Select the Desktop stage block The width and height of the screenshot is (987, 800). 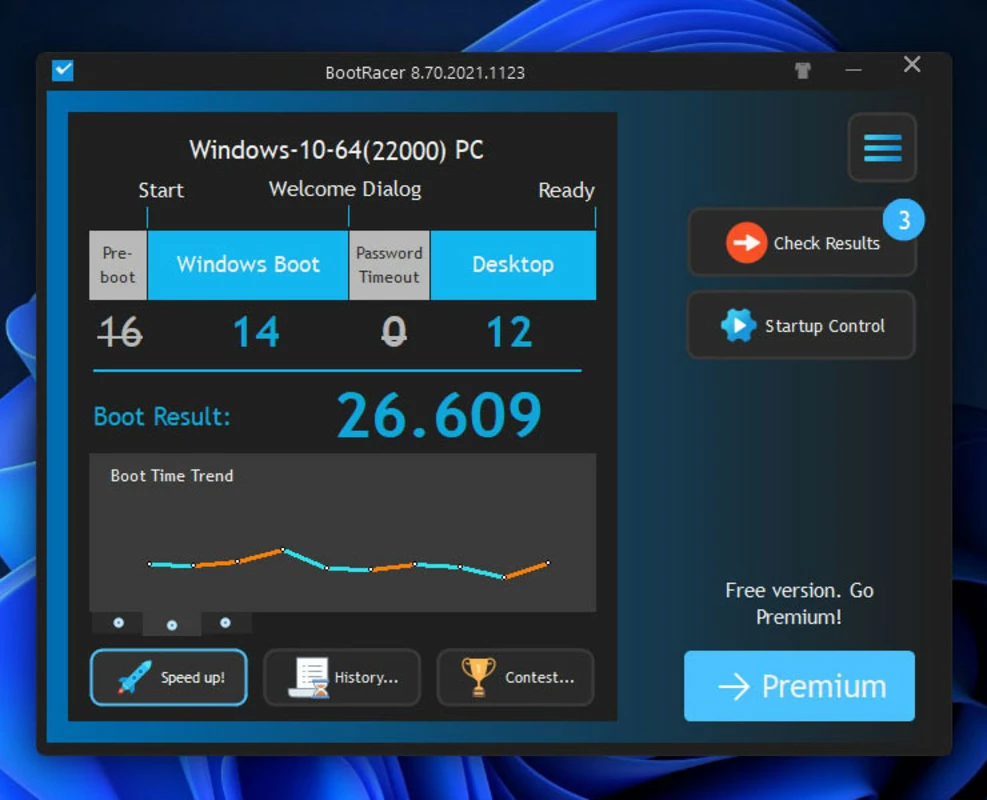[513, 265]
